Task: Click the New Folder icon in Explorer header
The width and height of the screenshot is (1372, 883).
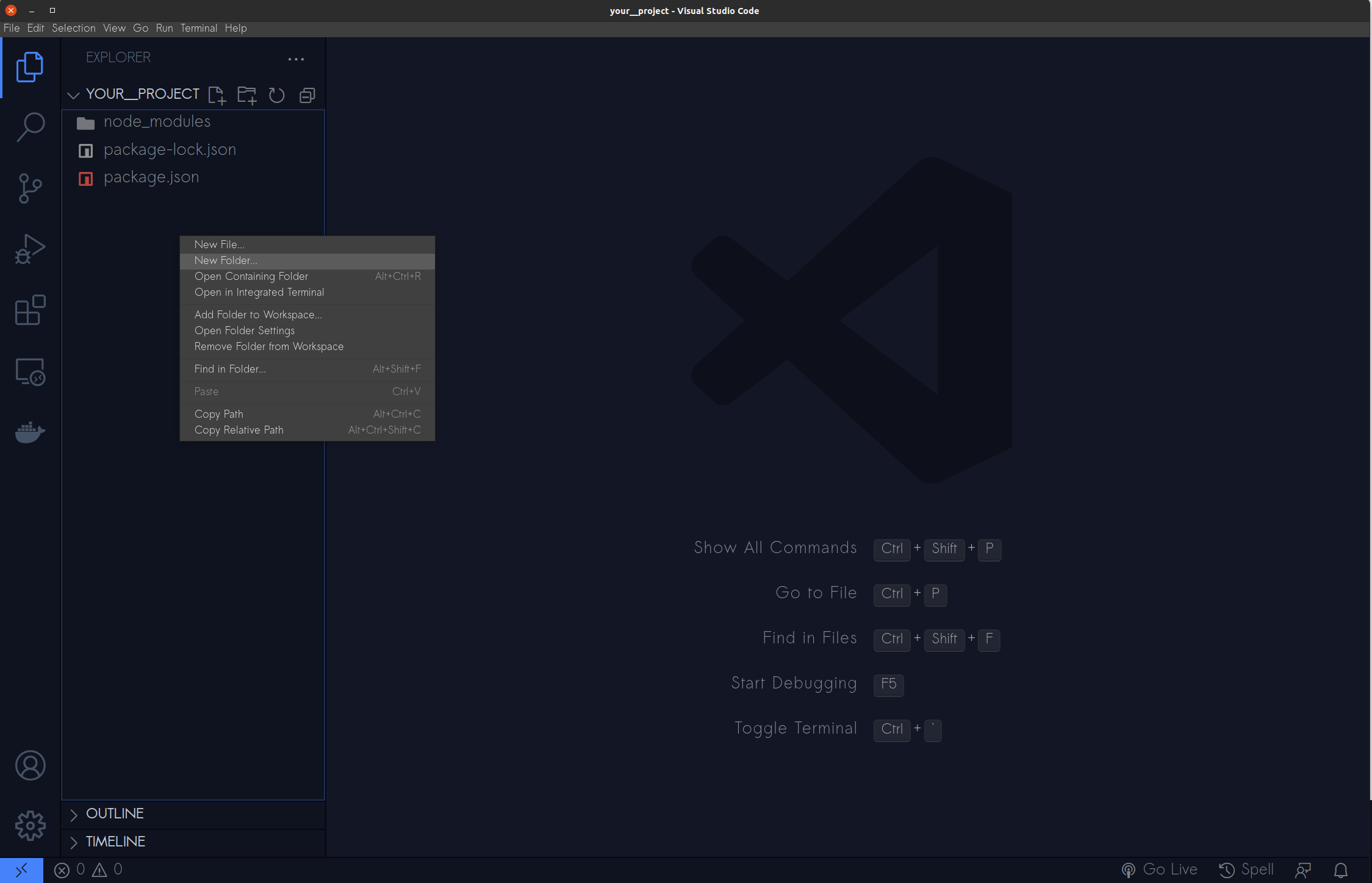Action: pos(246,95)
